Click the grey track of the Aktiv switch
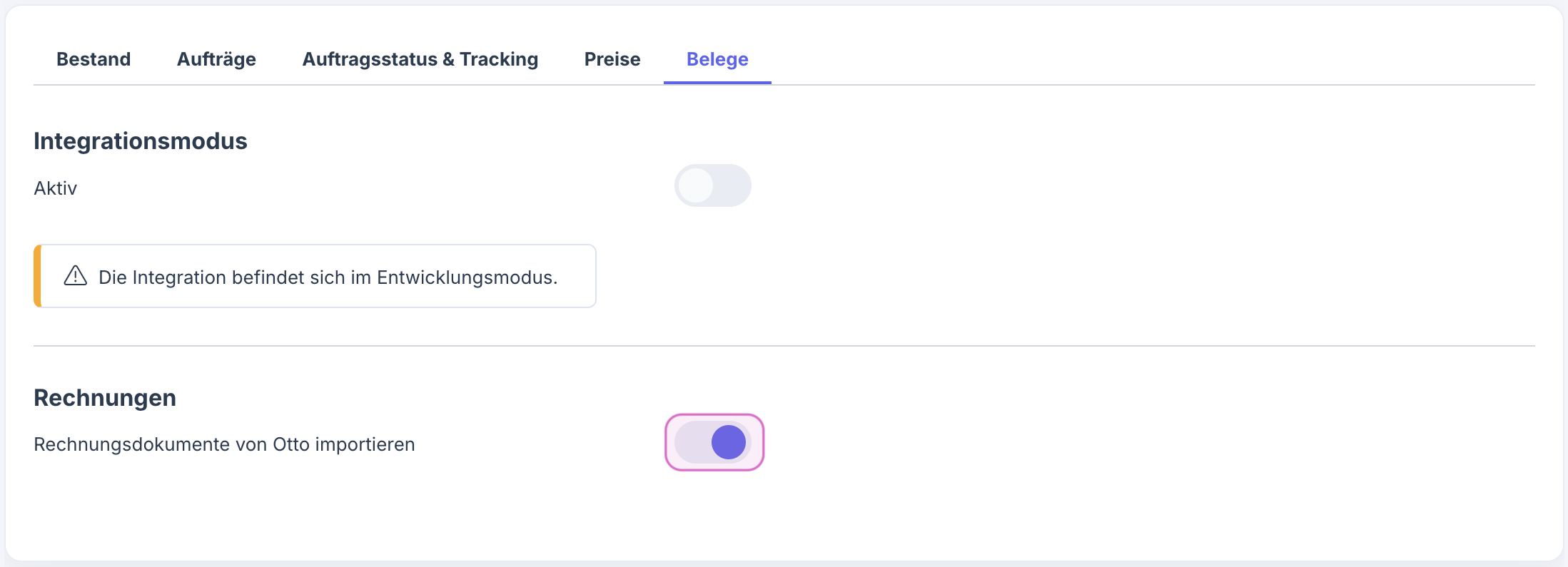This screenshot has width=1568, height=567. tap(734, 186)
